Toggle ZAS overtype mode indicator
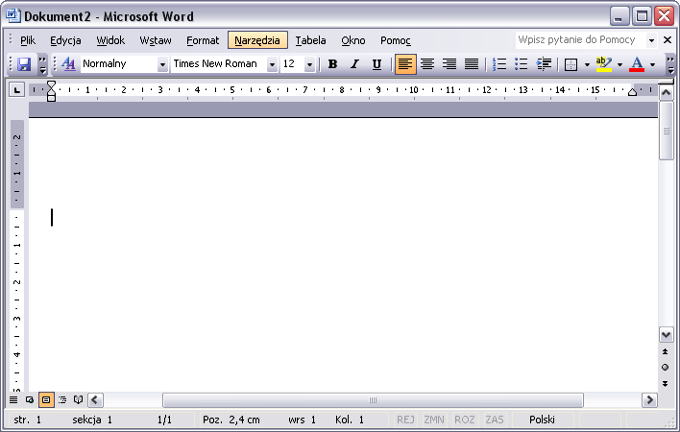 [494, 420]
